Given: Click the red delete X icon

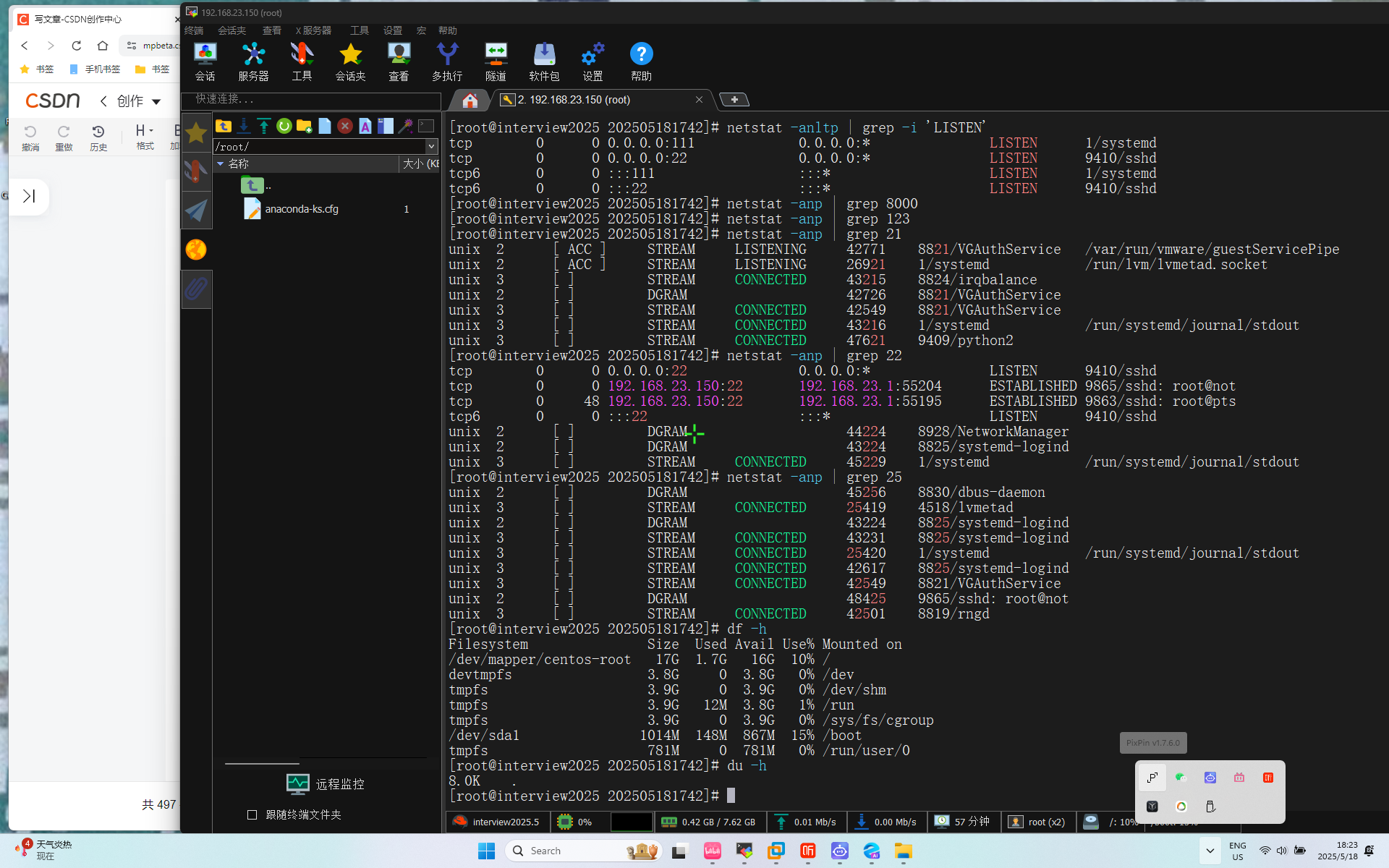Looking at the screenshot, I should [x=345, y=127].
